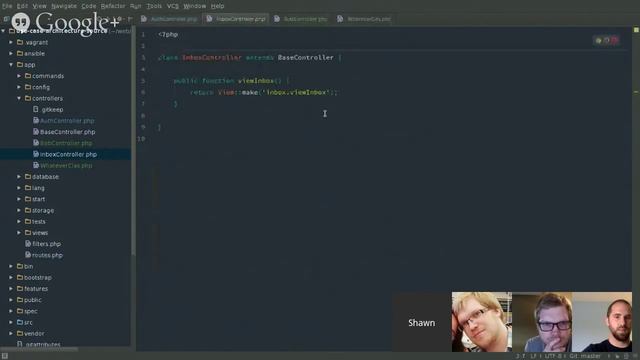Open the Navigate menu
This screenshot has height=360, width=640.
(x=64, y=6)
